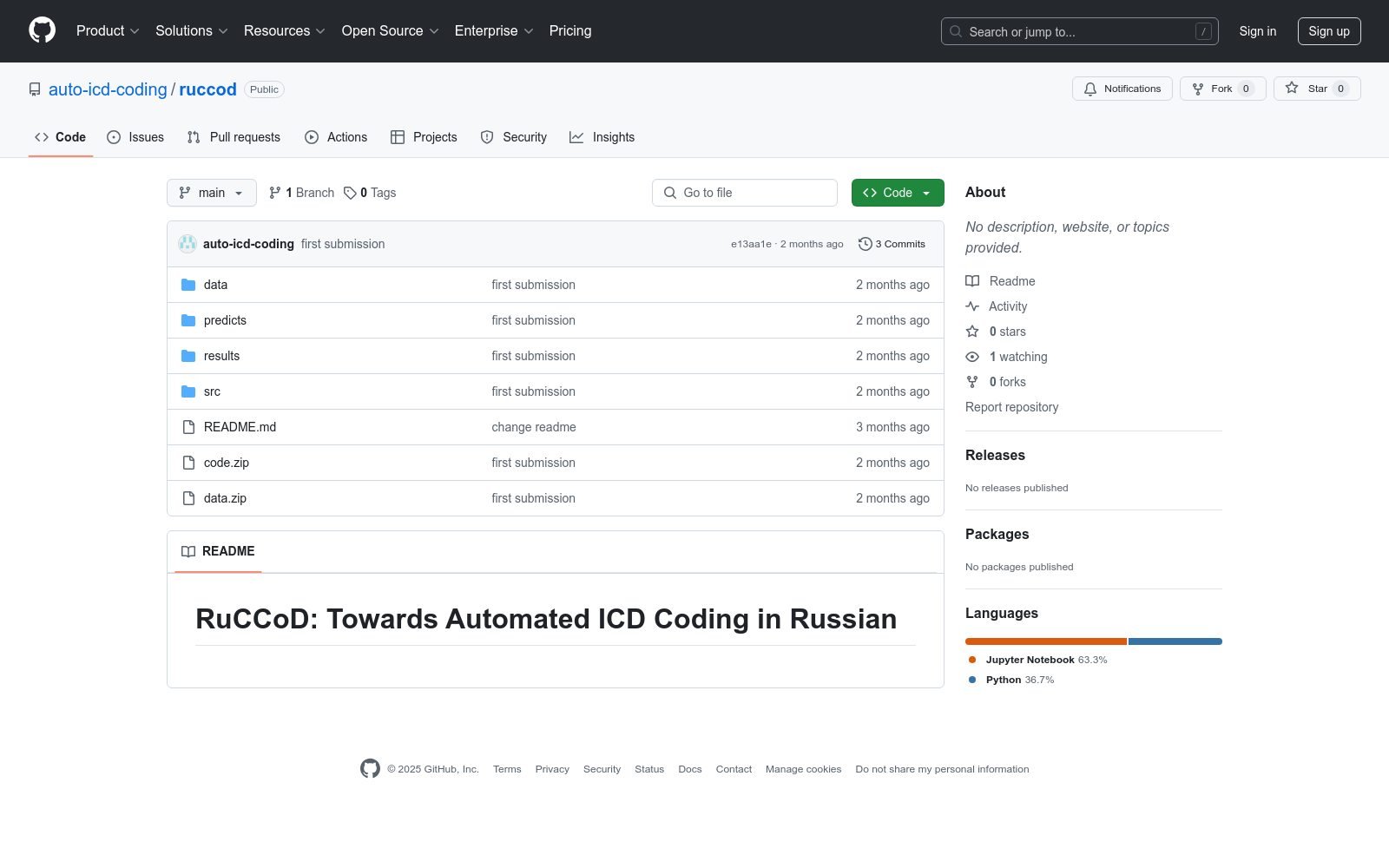Open the predicts folder icon
Screen dimensions: 1389x868
click(188, 320)
